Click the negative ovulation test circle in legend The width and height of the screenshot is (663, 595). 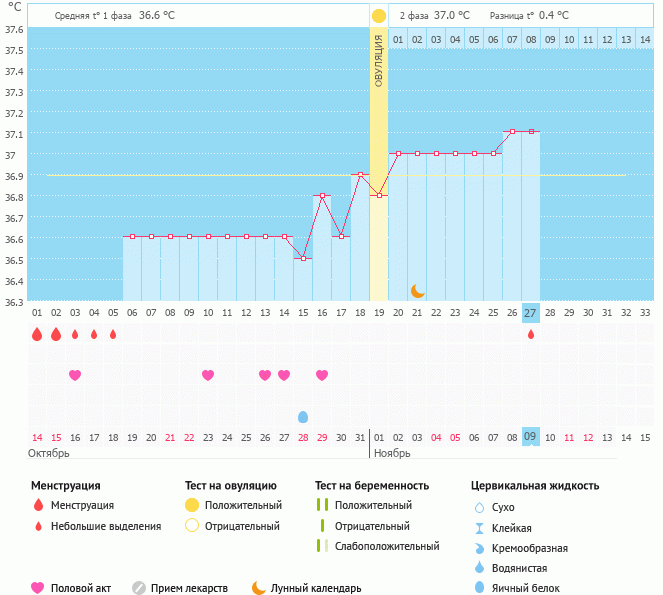tap(192, 526)
